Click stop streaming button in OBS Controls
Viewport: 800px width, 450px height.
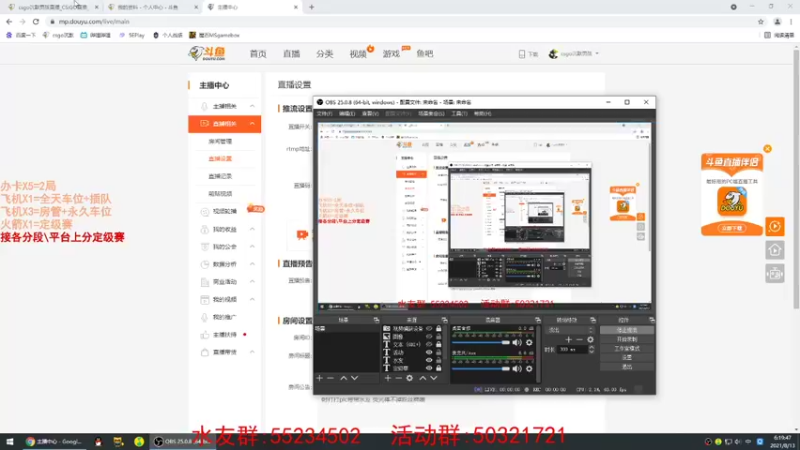point(627,330)
